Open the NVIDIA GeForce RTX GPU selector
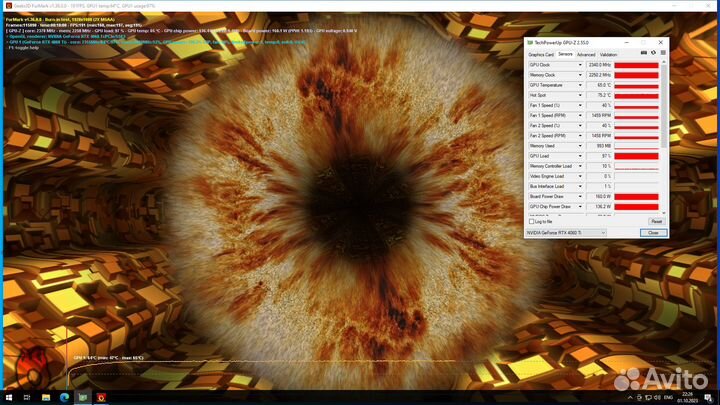The width and height of the screenshot is (720, 405). coord(566,232)
